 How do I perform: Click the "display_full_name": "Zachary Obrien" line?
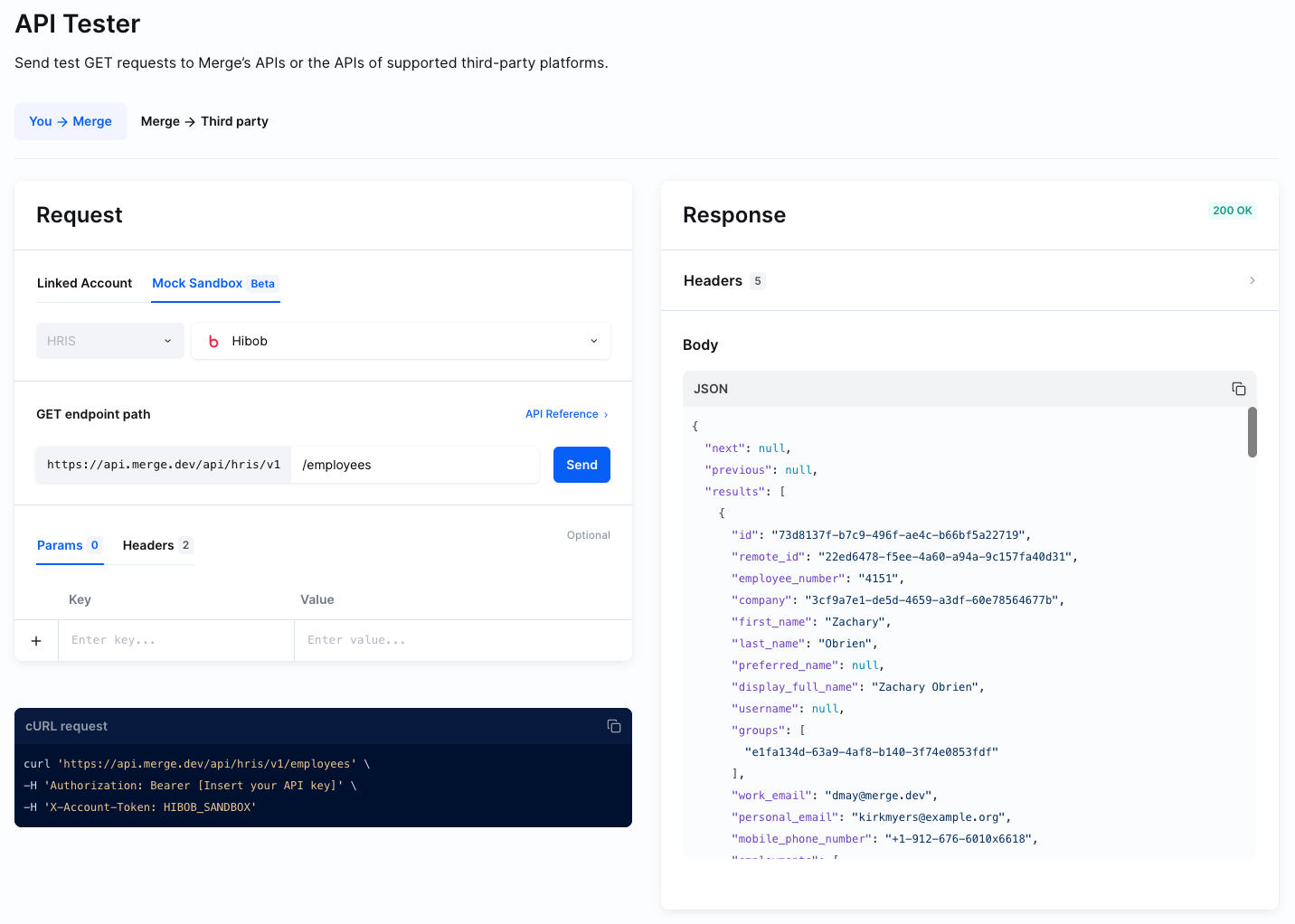tap(857, 687)
